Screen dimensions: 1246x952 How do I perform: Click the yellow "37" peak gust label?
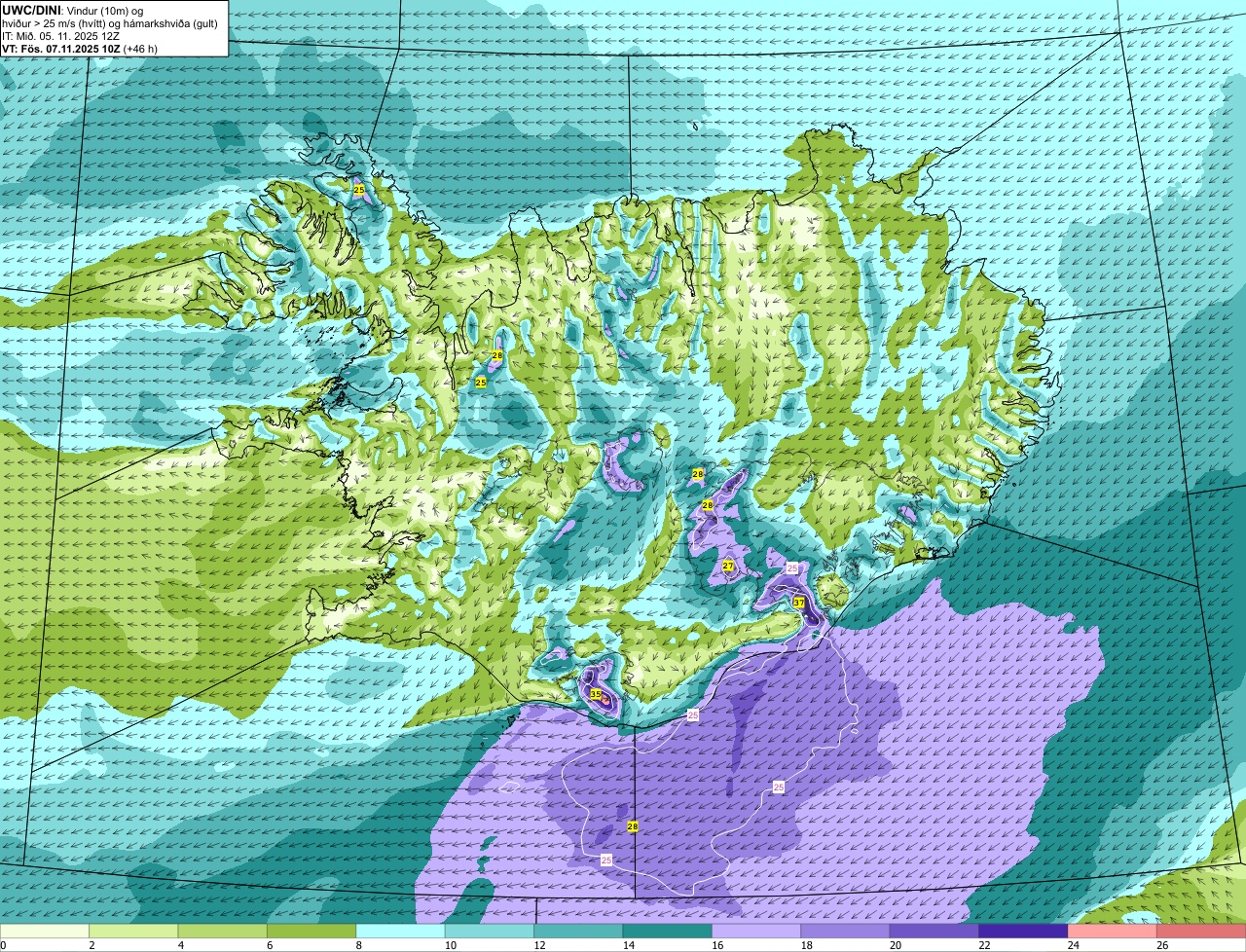point(799,603)
